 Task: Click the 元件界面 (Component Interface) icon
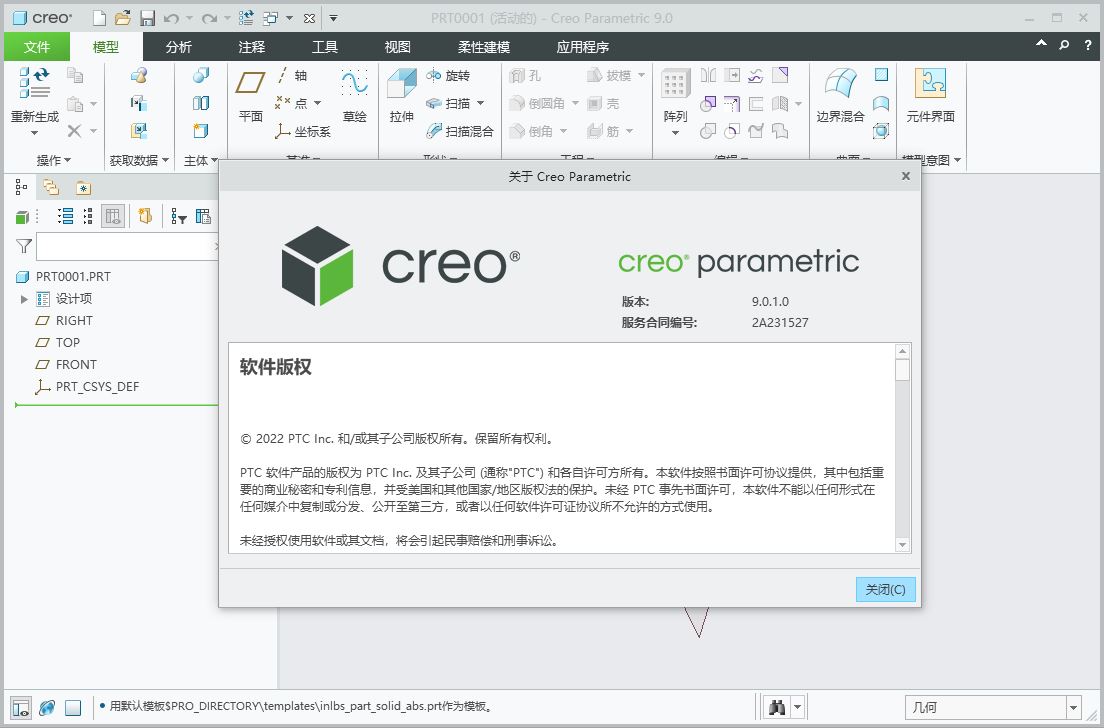pyautogui.click(x=932, y=96)
